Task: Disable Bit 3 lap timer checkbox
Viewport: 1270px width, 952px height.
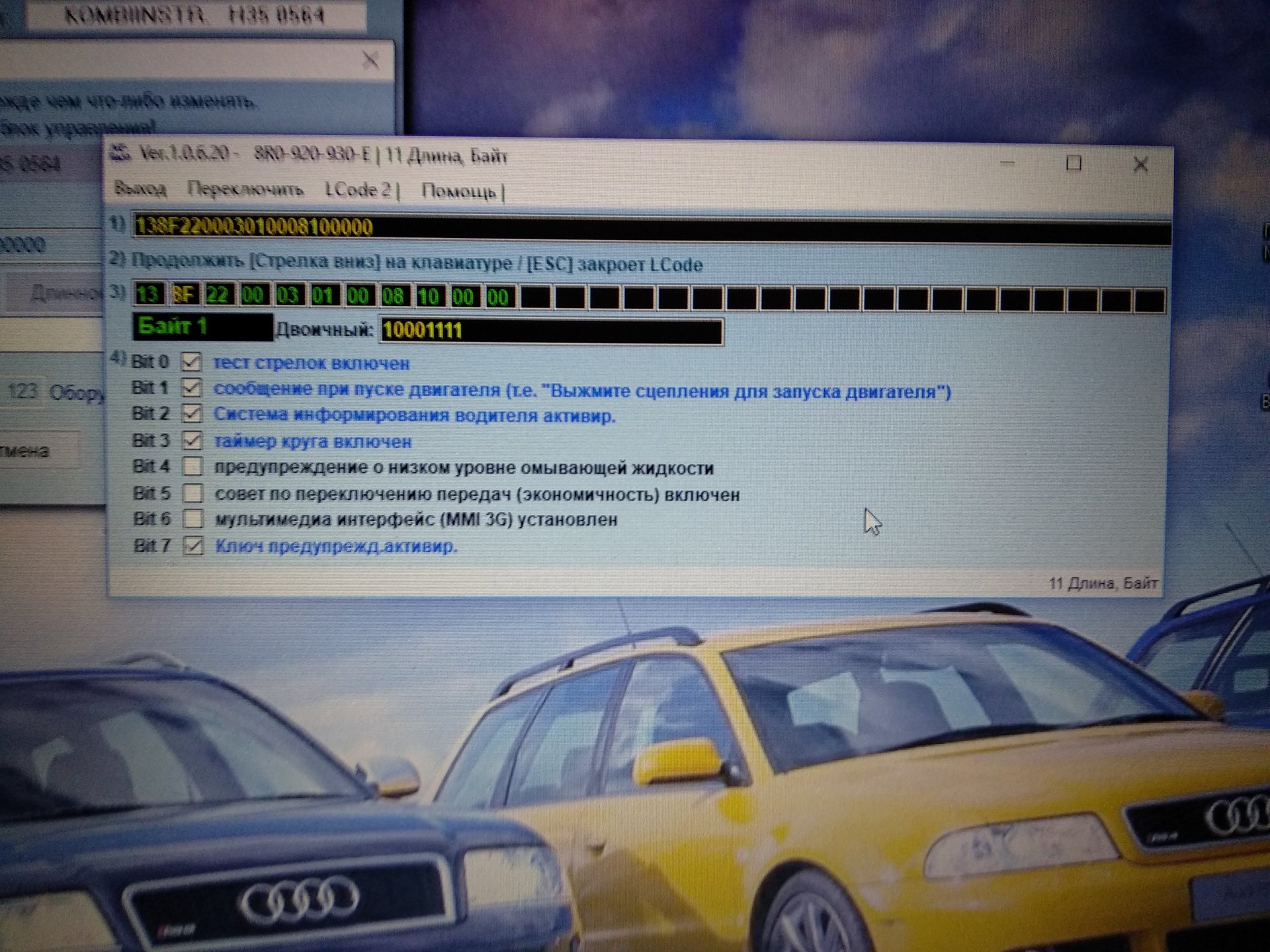Action: click(192, 440)
